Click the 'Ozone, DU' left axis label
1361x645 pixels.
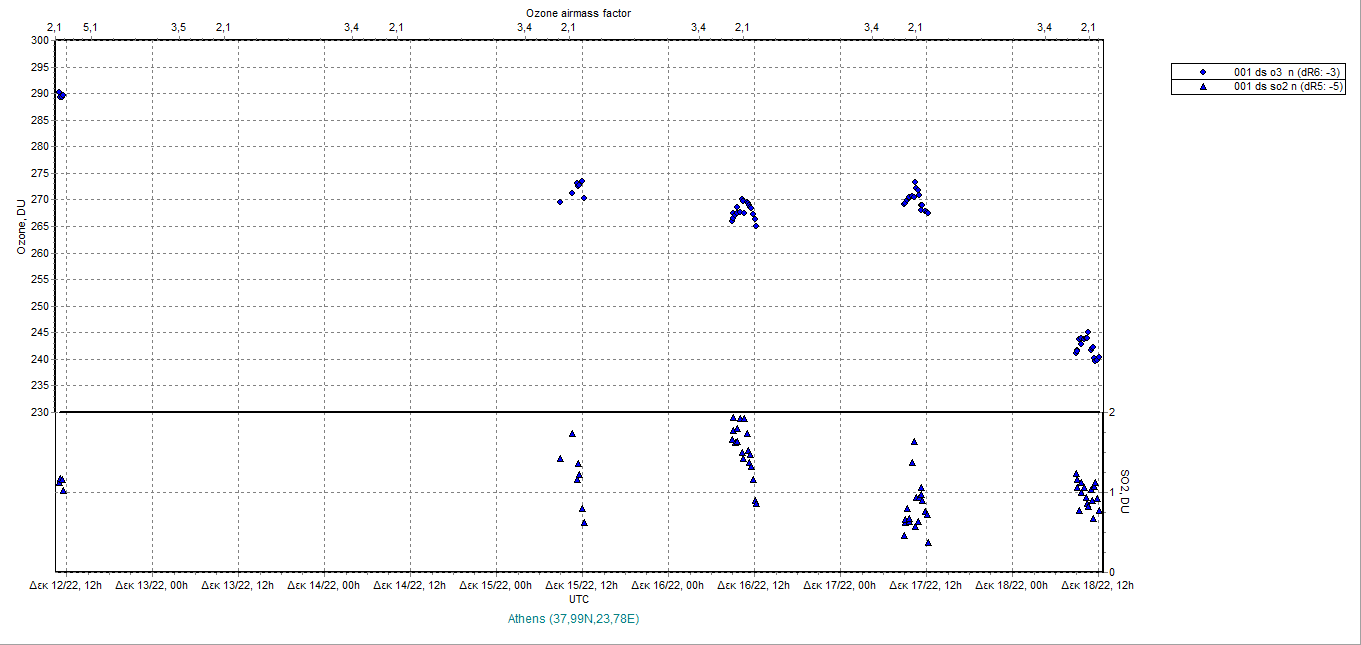click(x=20, y=226)
